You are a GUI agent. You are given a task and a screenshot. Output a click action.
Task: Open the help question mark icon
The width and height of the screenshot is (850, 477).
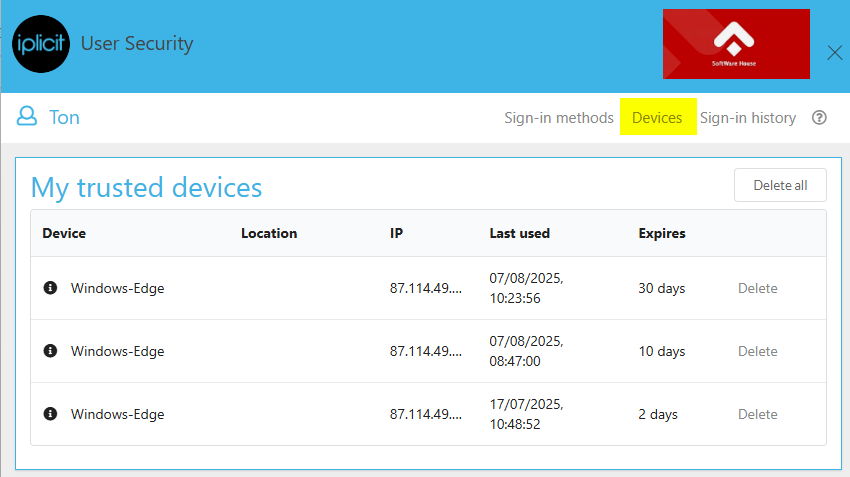pos(819,118)
